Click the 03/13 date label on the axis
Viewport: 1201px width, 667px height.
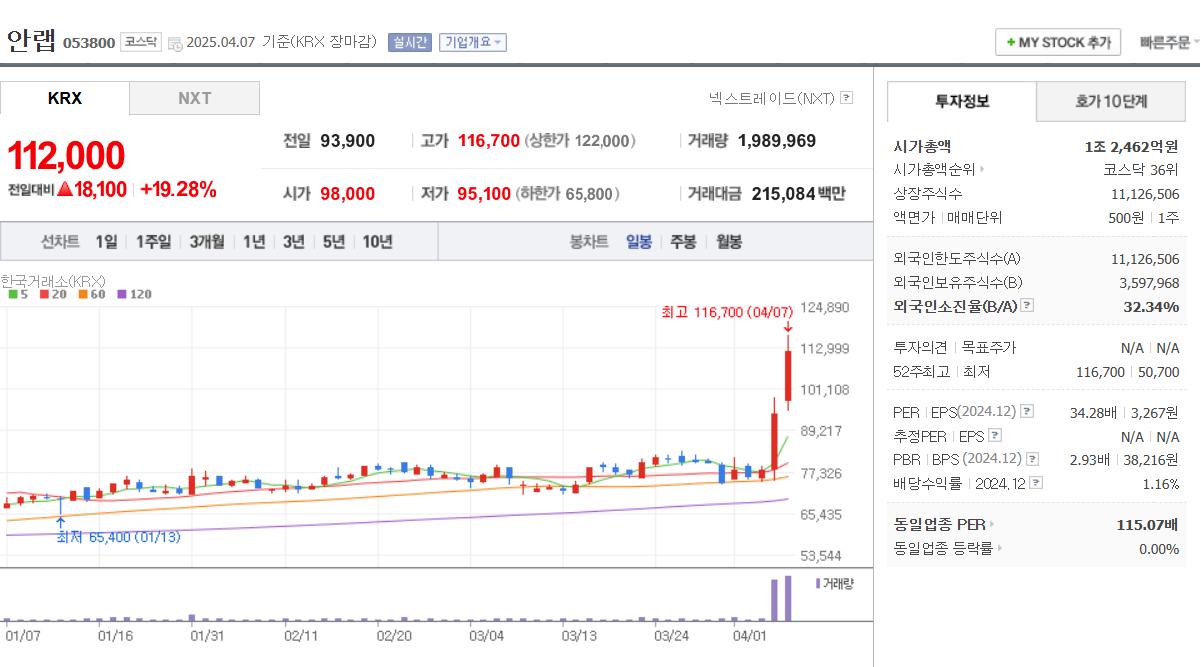579,635
